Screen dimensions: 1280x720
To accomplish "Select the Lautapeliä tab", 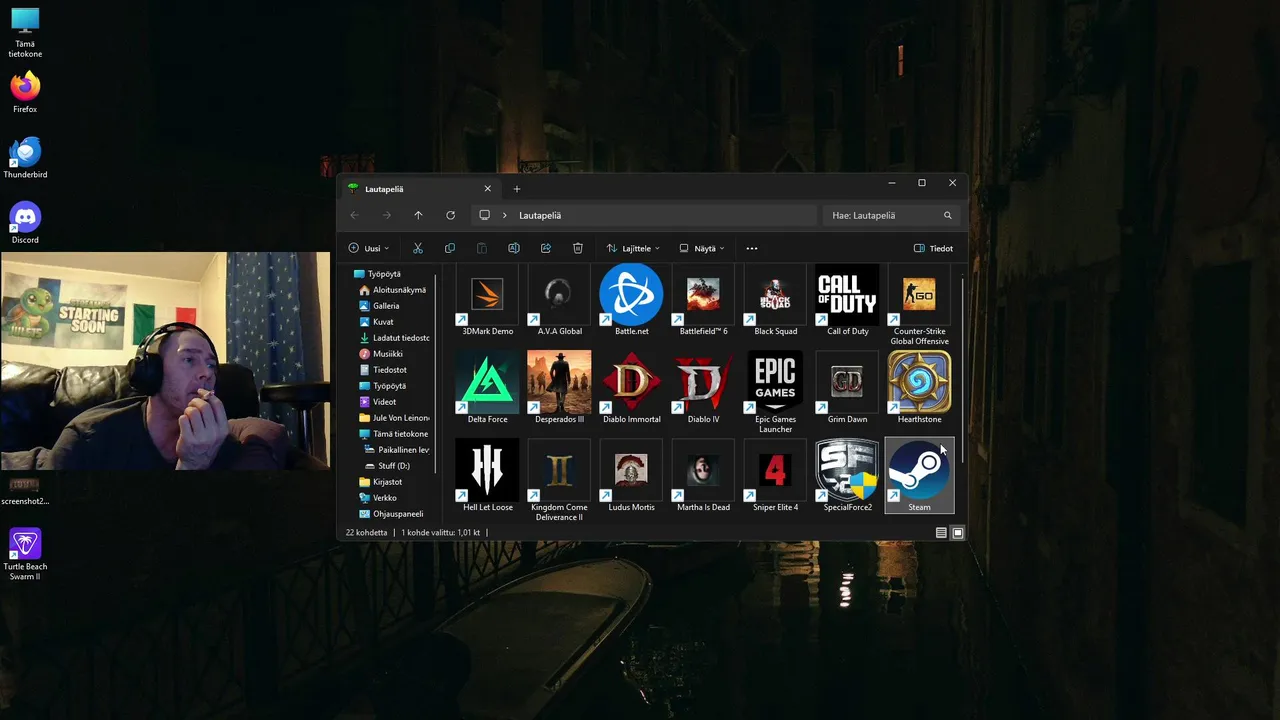I will tap(419, 189).
